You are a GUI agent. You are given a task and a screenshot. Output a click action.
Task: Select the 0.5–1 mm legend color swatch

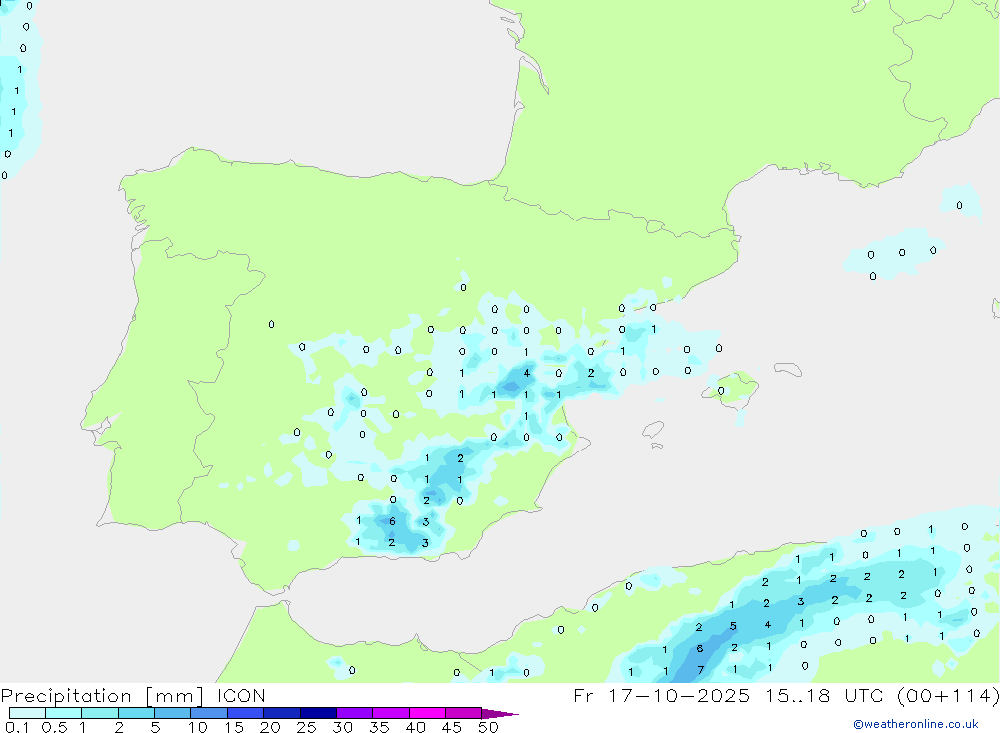(63, 713)
